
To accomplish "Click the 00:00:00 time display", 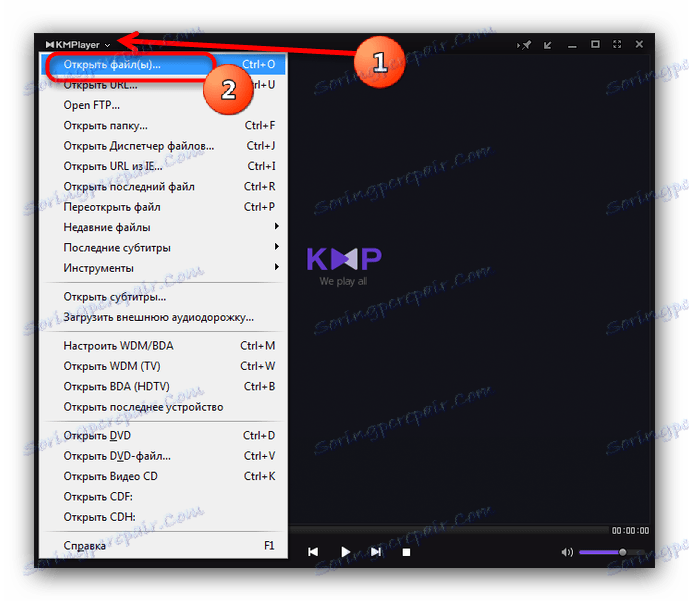I will point(630,530).
